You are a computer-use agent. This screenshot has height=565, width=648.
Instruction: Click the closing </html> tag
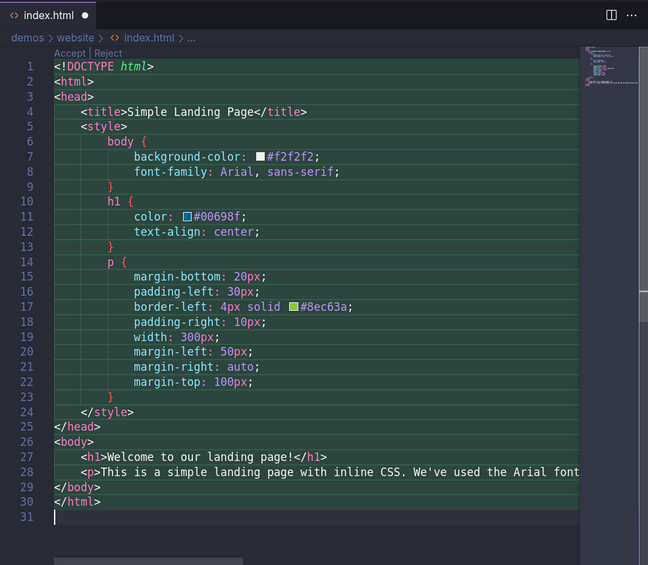coord(77,502)
